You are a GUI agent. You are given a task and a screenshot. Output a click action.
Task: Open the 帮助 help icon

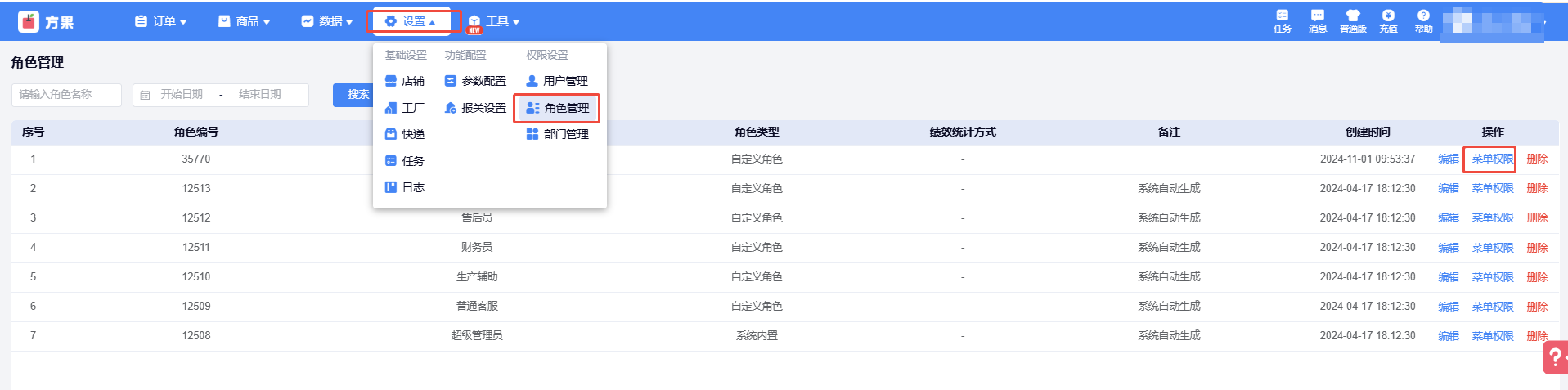tap(1423, 21)
